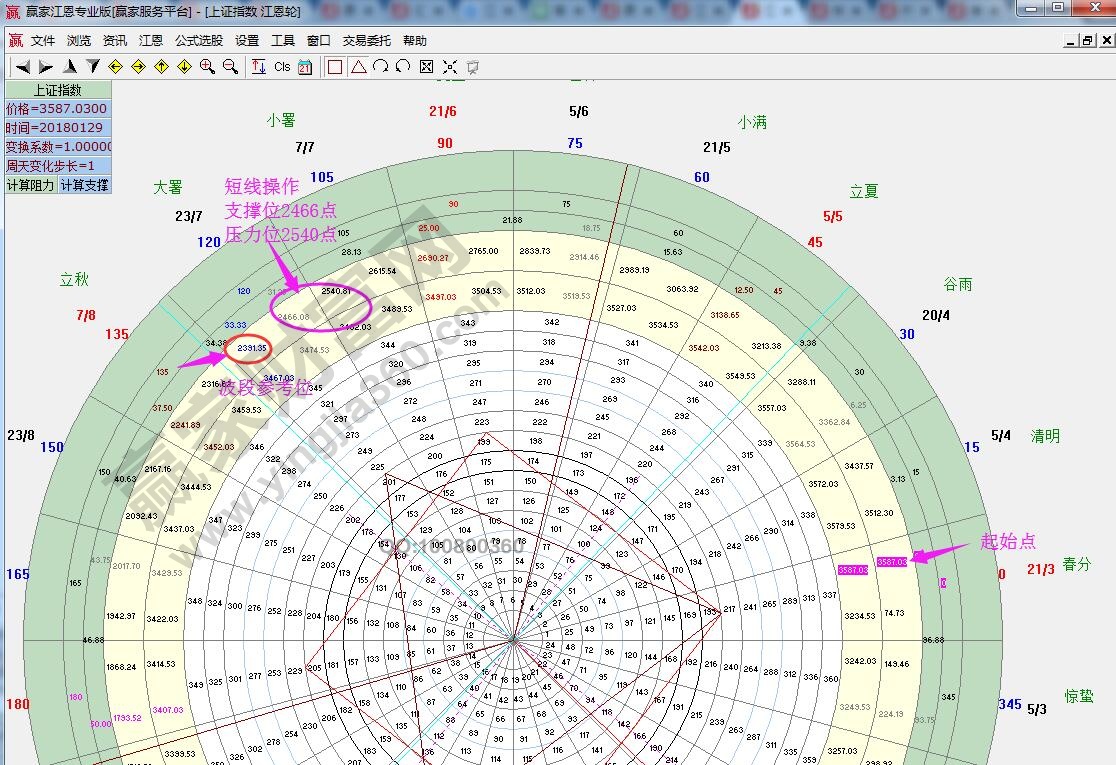Click the yellow diamond down-arrow icon
The height and width of the screenshot is (765, 1116).
click(x=184, y=67)
